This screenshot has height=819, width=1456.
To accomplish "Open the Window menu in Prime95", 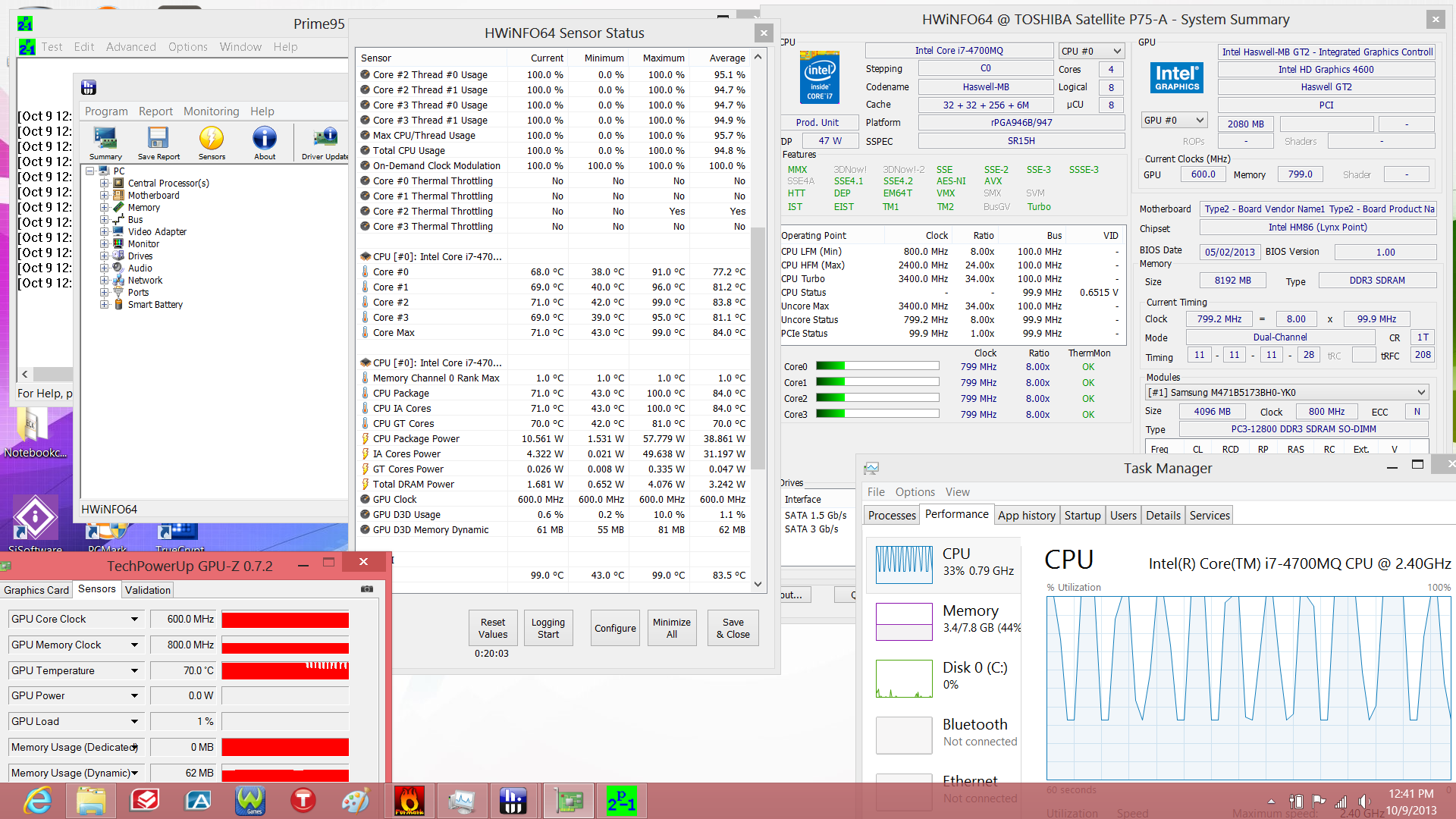I will tap(240, 47).
